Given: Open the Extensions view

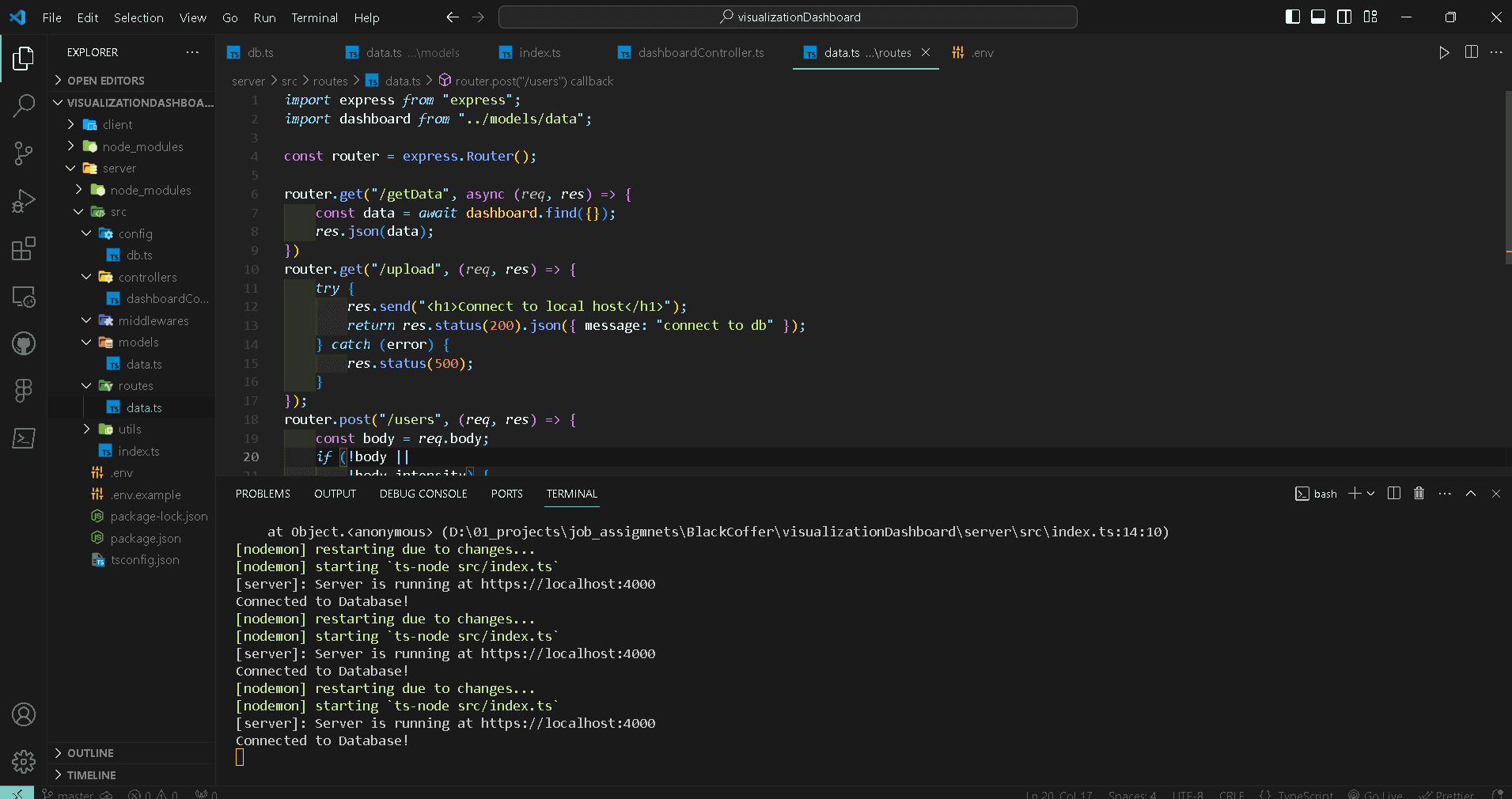Looking at the screenshot, I should [24, 249].
